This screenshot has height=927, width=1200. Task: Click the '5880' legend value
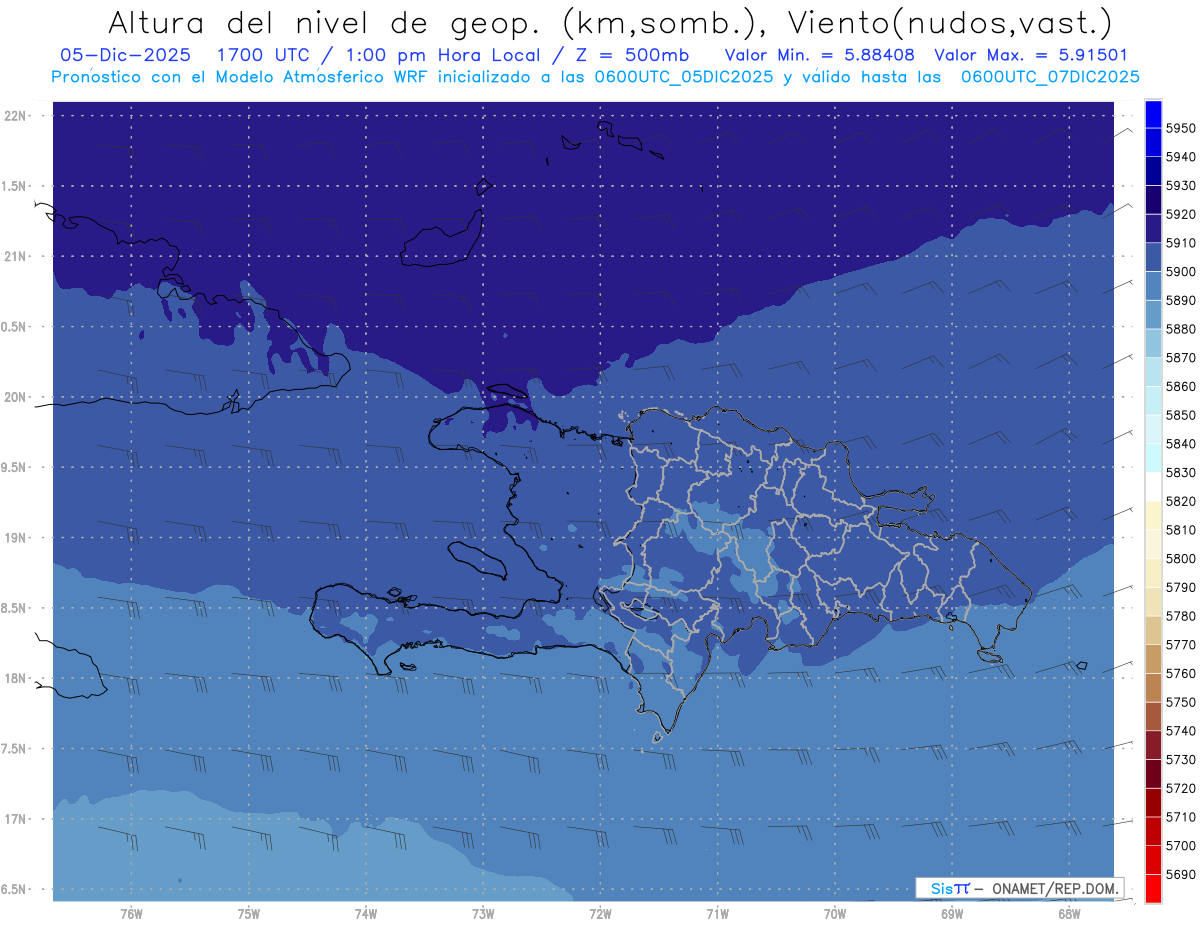1181,329
